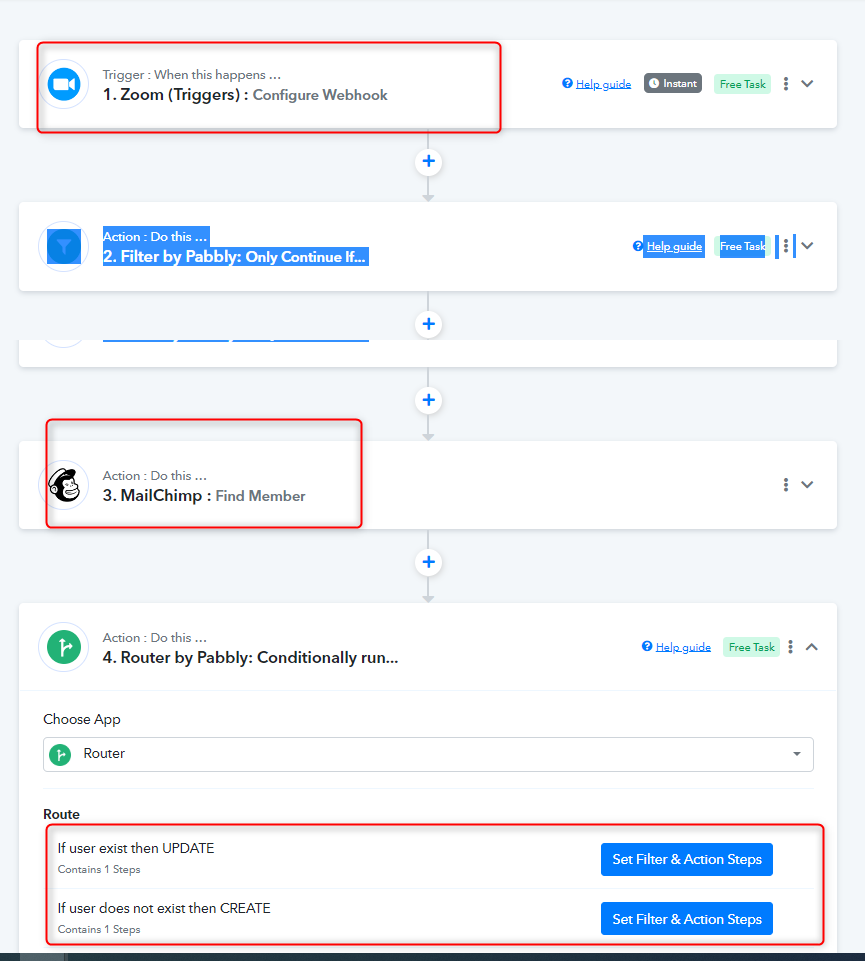Set Filter & Action Steps for UPDATE route
The height and width of the screenshot is (961, 865).
686,859
